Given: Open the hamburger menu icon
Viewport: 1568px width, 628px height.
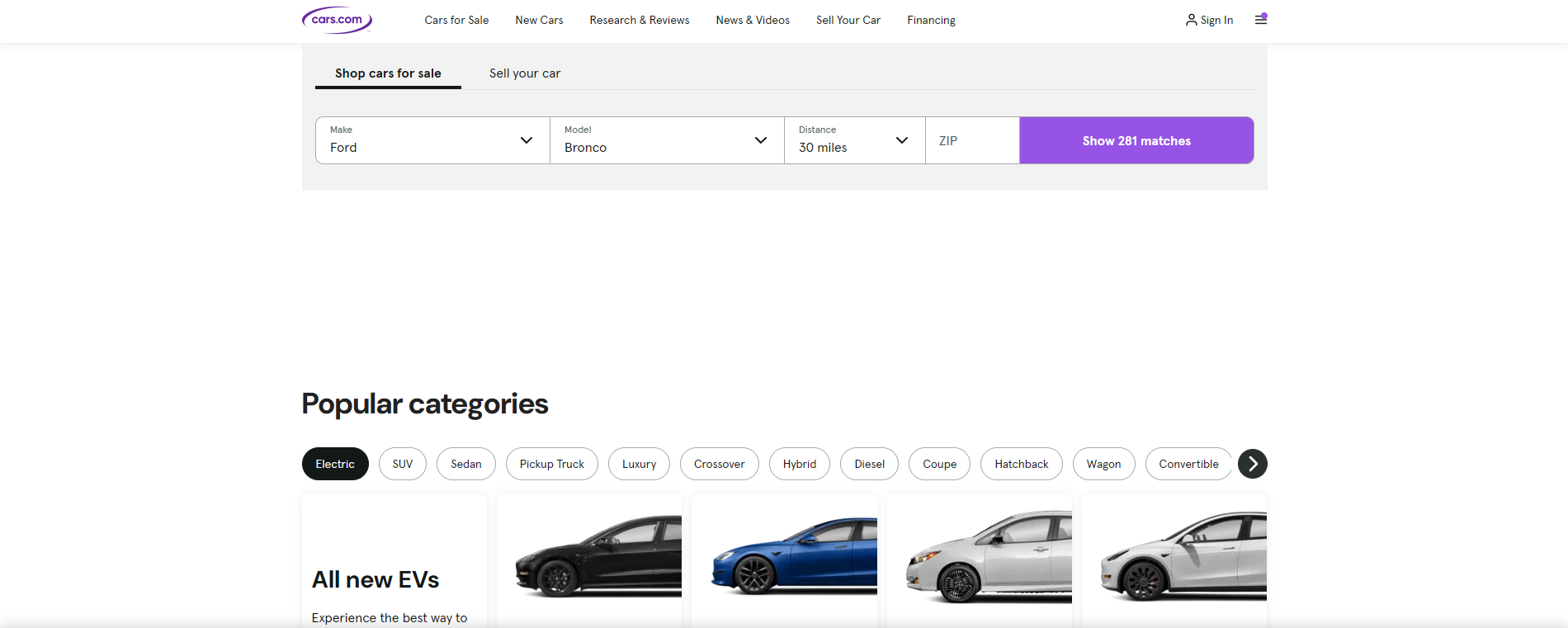Looking at the screenshot, I should click(x=1260, y=20).
